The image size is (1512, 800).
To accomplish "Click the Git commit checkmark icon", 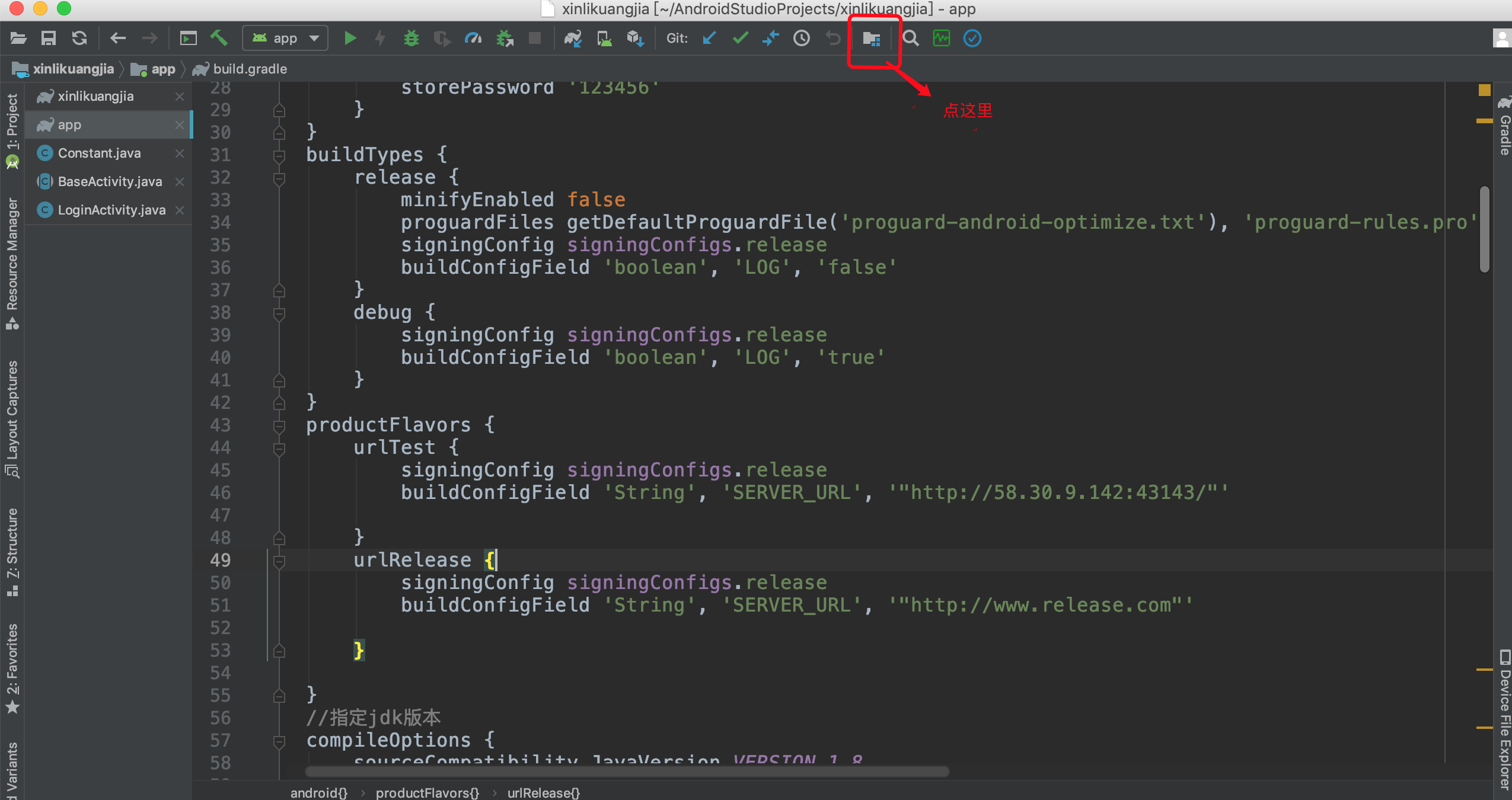I will (740, 39).
